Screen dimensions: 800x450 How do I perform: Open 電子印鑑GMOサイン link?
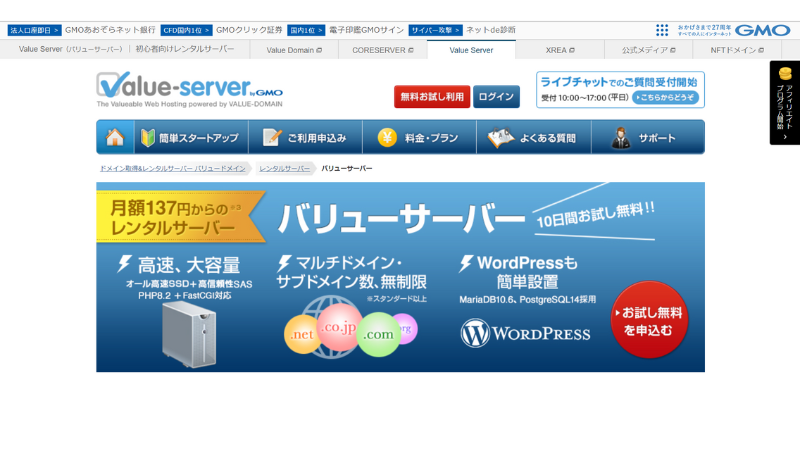point(366,30)
